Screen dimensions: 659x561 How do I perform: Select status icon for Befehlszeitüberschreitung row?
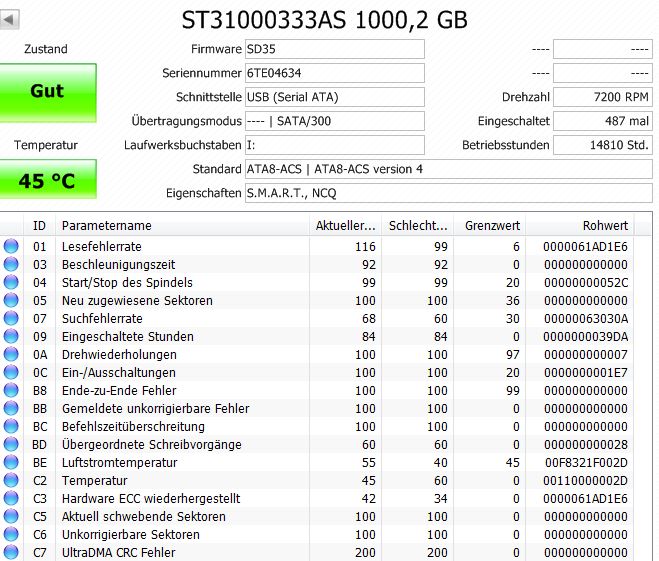click(11, 427)
